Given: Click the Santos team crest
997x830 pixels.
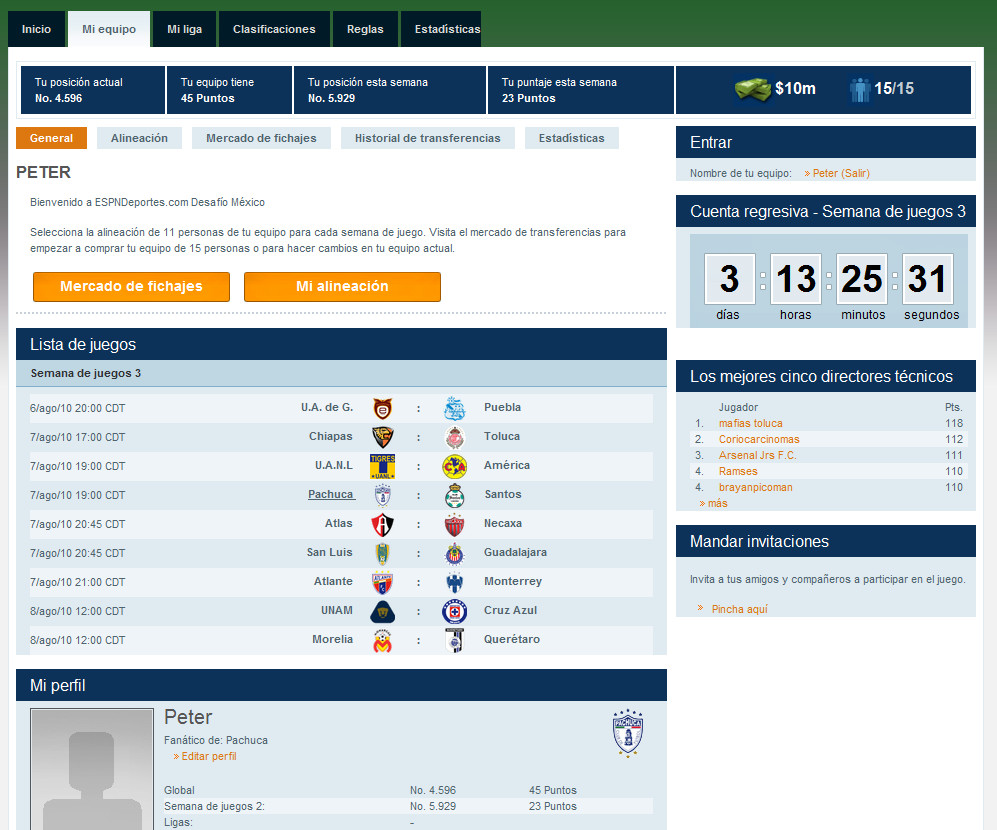Looking at the screenshot, I should (x=455, y=495).
